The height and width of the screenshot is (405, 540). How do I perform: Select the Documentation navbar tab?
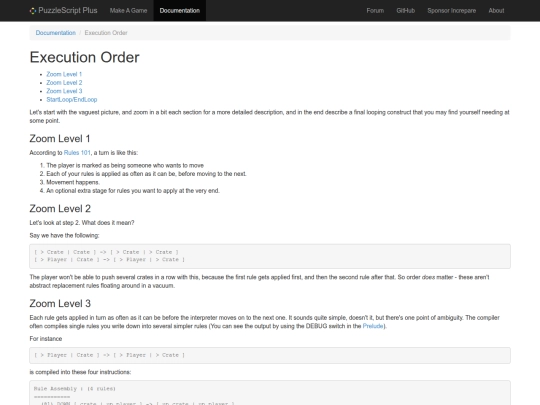coord(180,11)
